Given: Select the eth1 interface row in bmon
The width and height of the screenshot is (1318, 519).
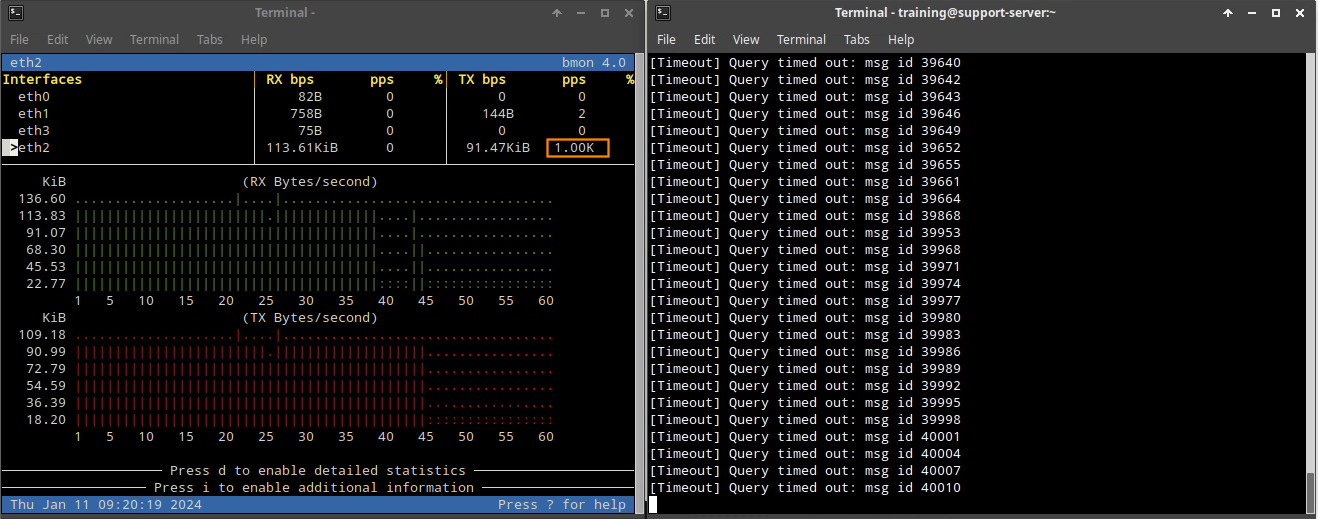Looking at the screenshot, I should pos(34,114).
